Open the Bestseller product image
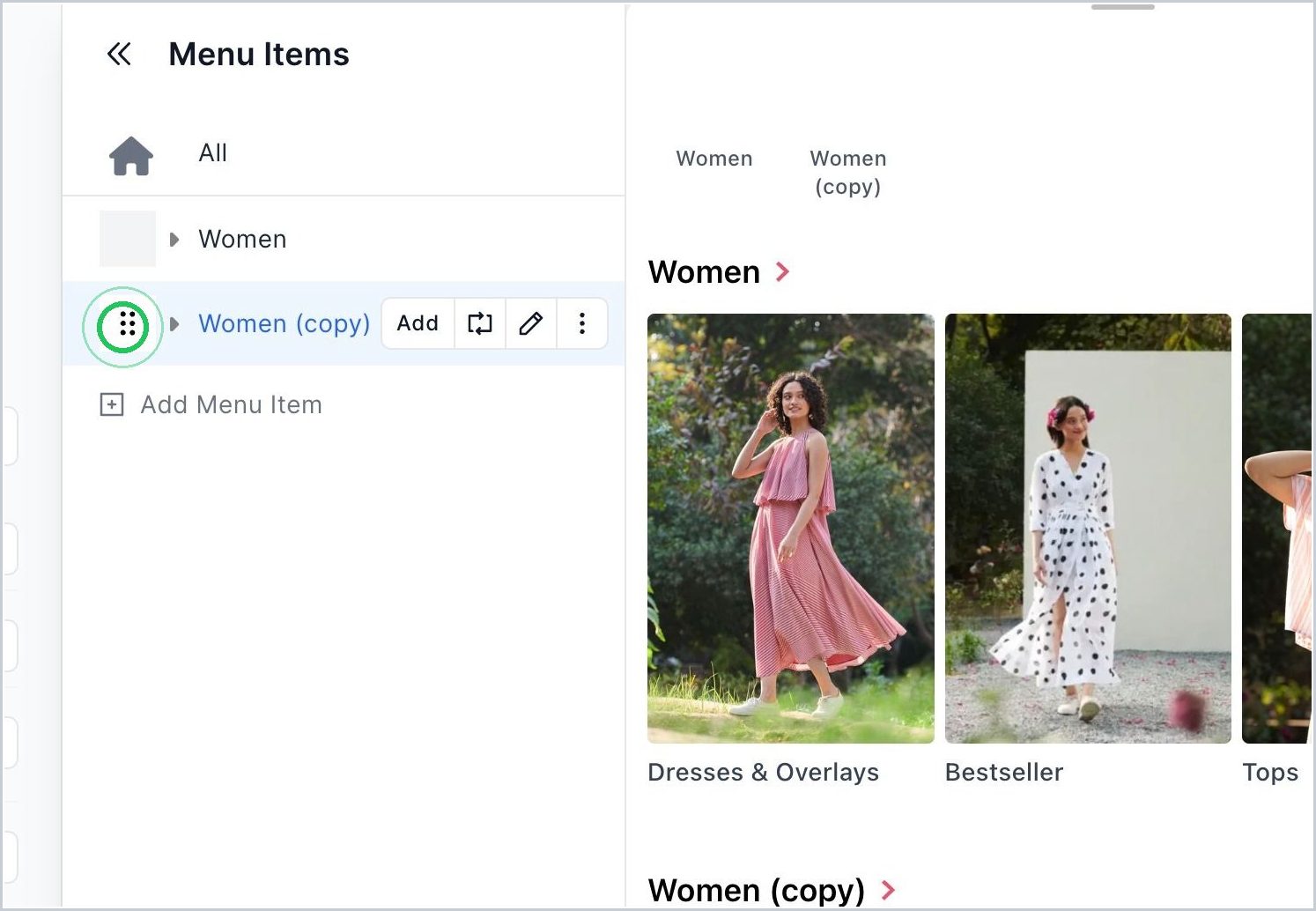 (1088, 529)
